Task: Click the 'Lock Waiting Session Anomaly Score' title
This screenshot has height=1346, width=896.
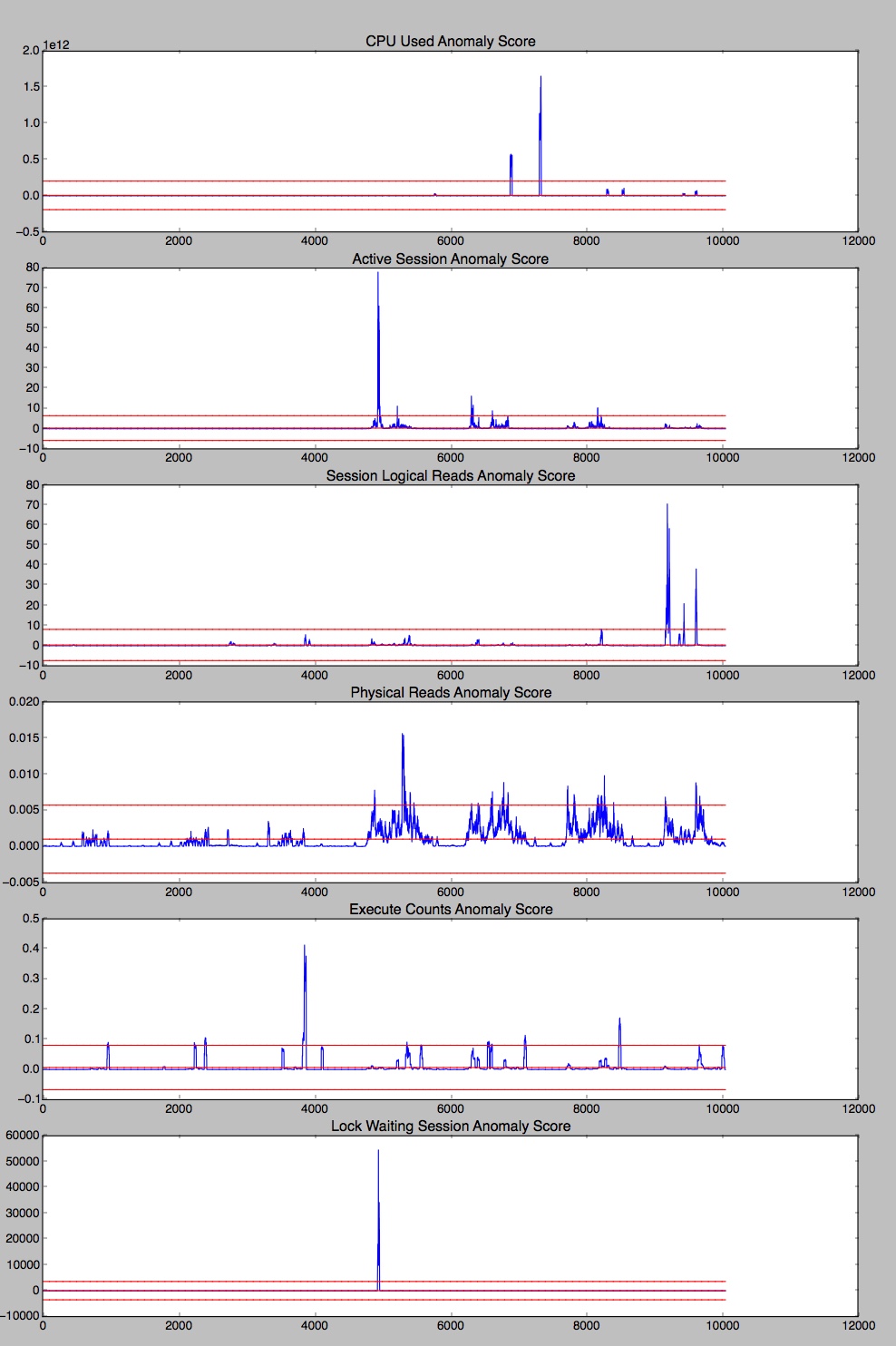Action: point(450,1127)
